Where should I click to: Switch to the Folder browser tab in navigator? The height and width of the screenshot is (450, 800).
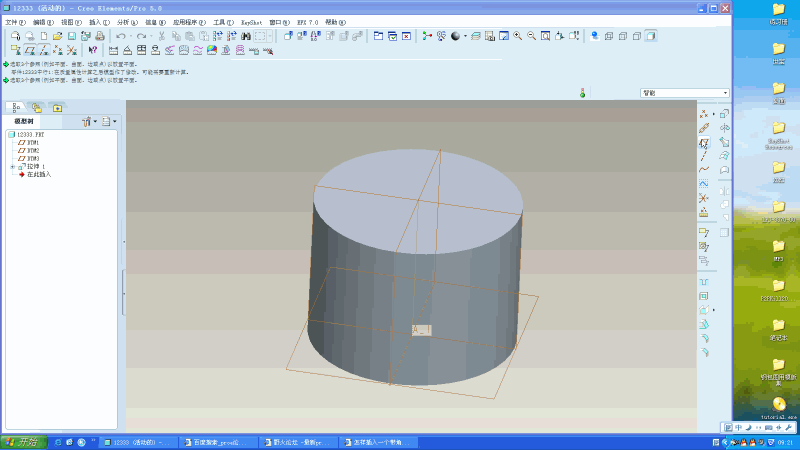pyautogui.click(x=37, y=108)
